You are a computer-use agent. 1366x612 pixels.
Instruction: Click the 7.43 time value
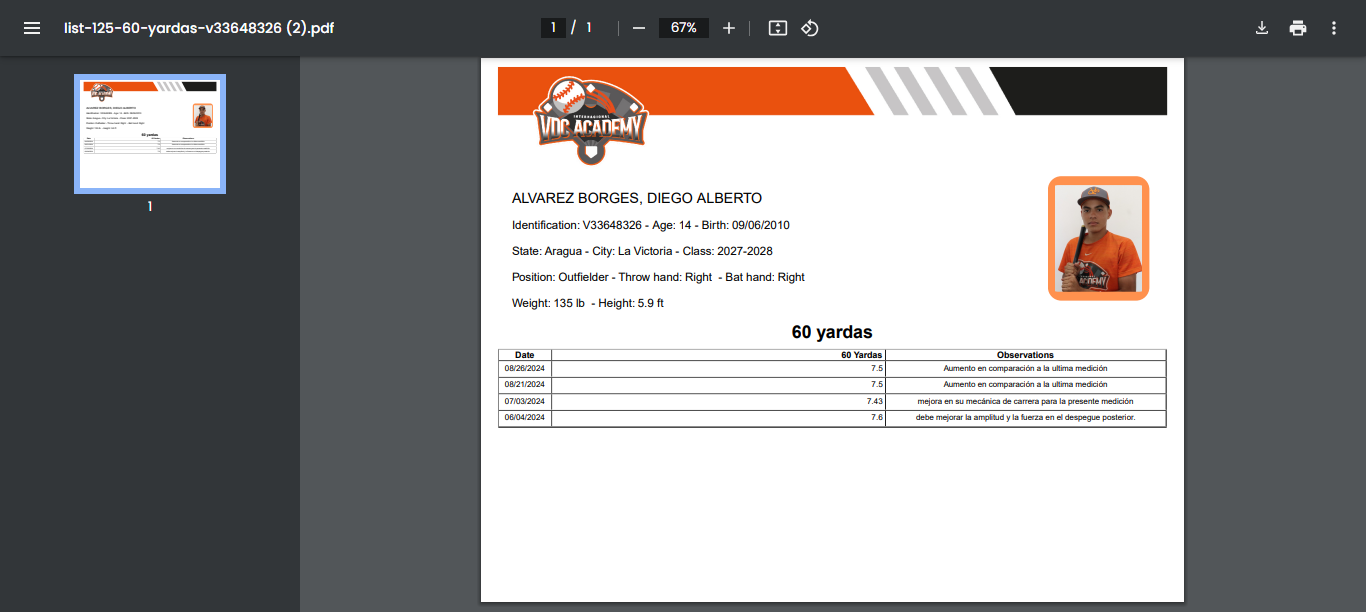tap(875, 401)
